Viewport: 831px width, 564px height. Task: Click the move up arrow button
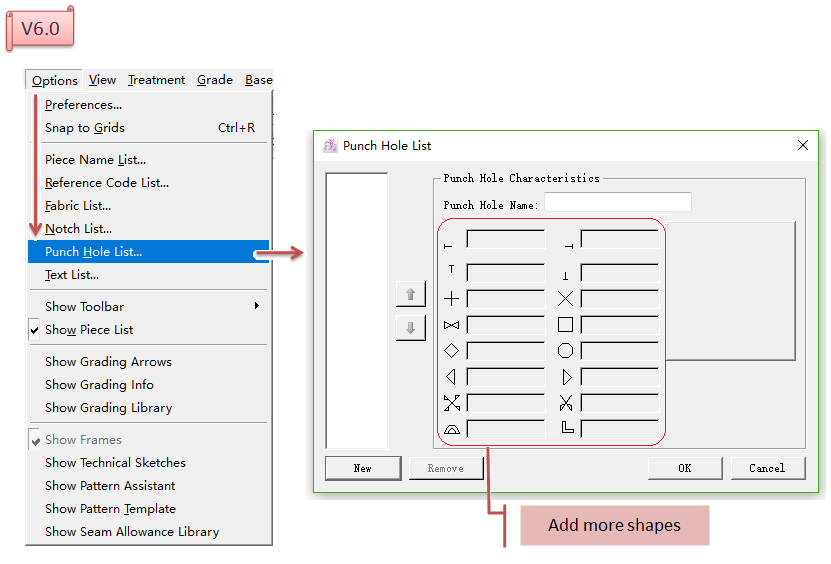pyautogui.click(x=411, y=294)
